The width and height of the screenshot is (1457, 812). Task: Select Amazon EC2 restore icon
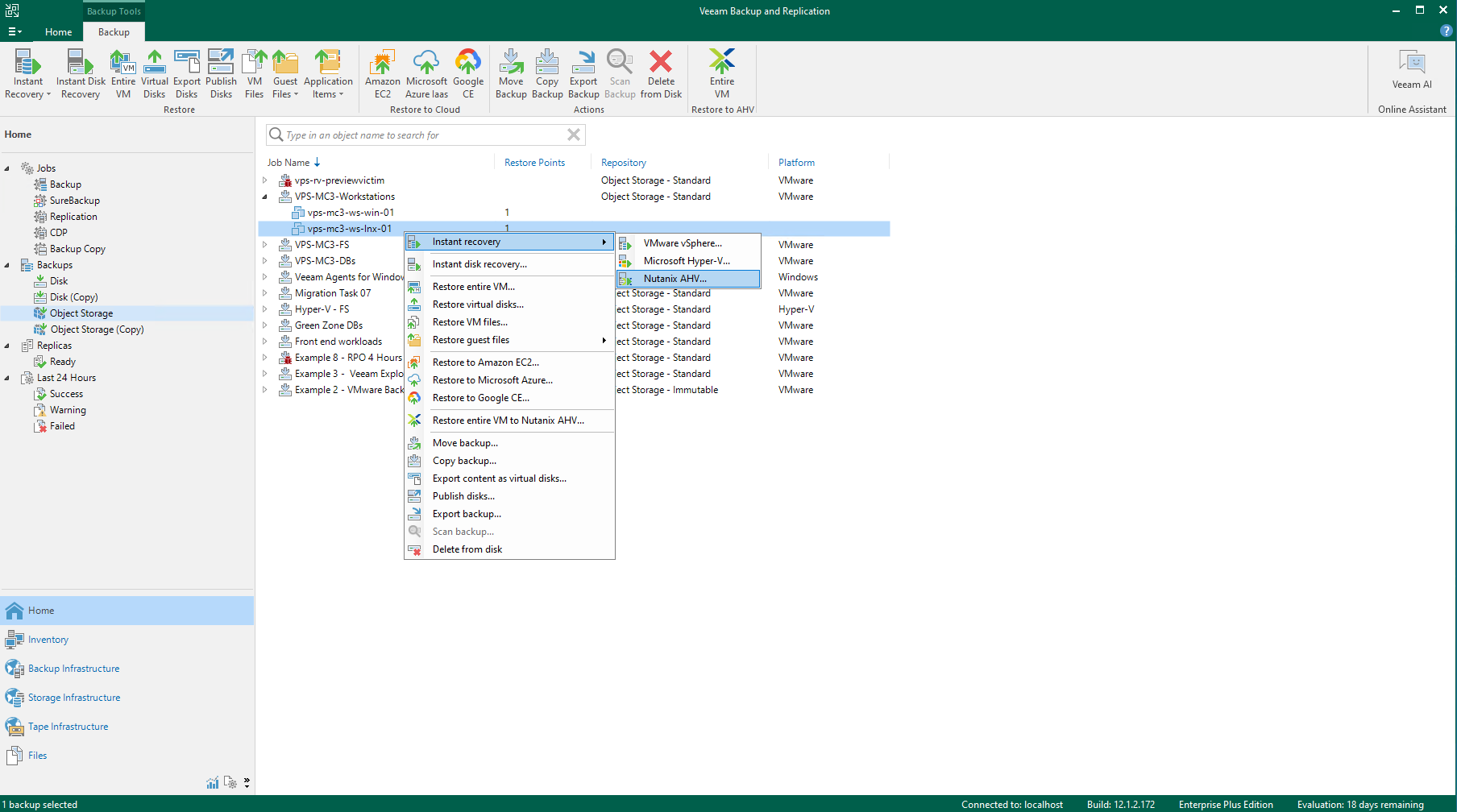pos(382,73)
